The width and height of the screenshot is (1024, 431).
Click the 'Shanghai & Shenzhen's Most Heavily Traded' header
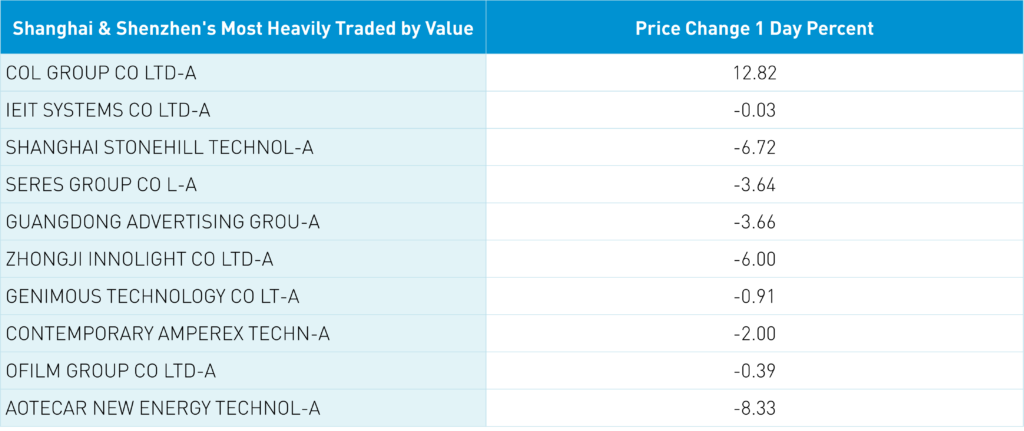tap(243, 28)
